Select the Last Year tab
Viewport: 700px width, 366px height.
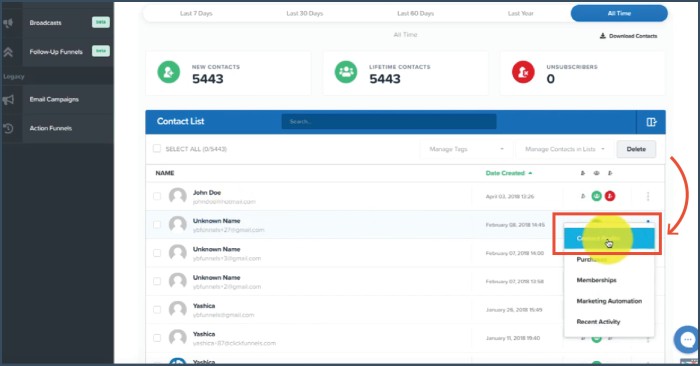[x=521, y=13]
